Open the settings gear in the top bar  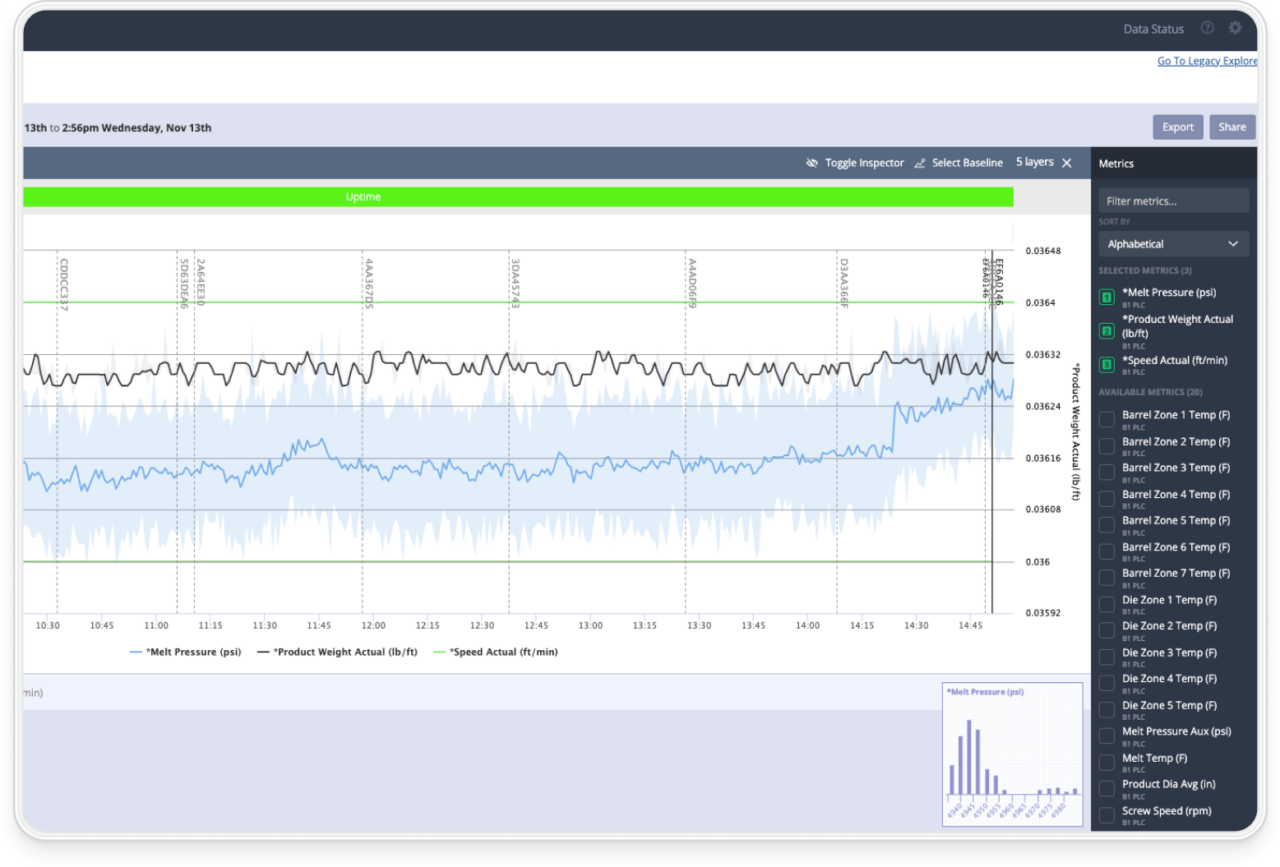(x=1235, y=28)
